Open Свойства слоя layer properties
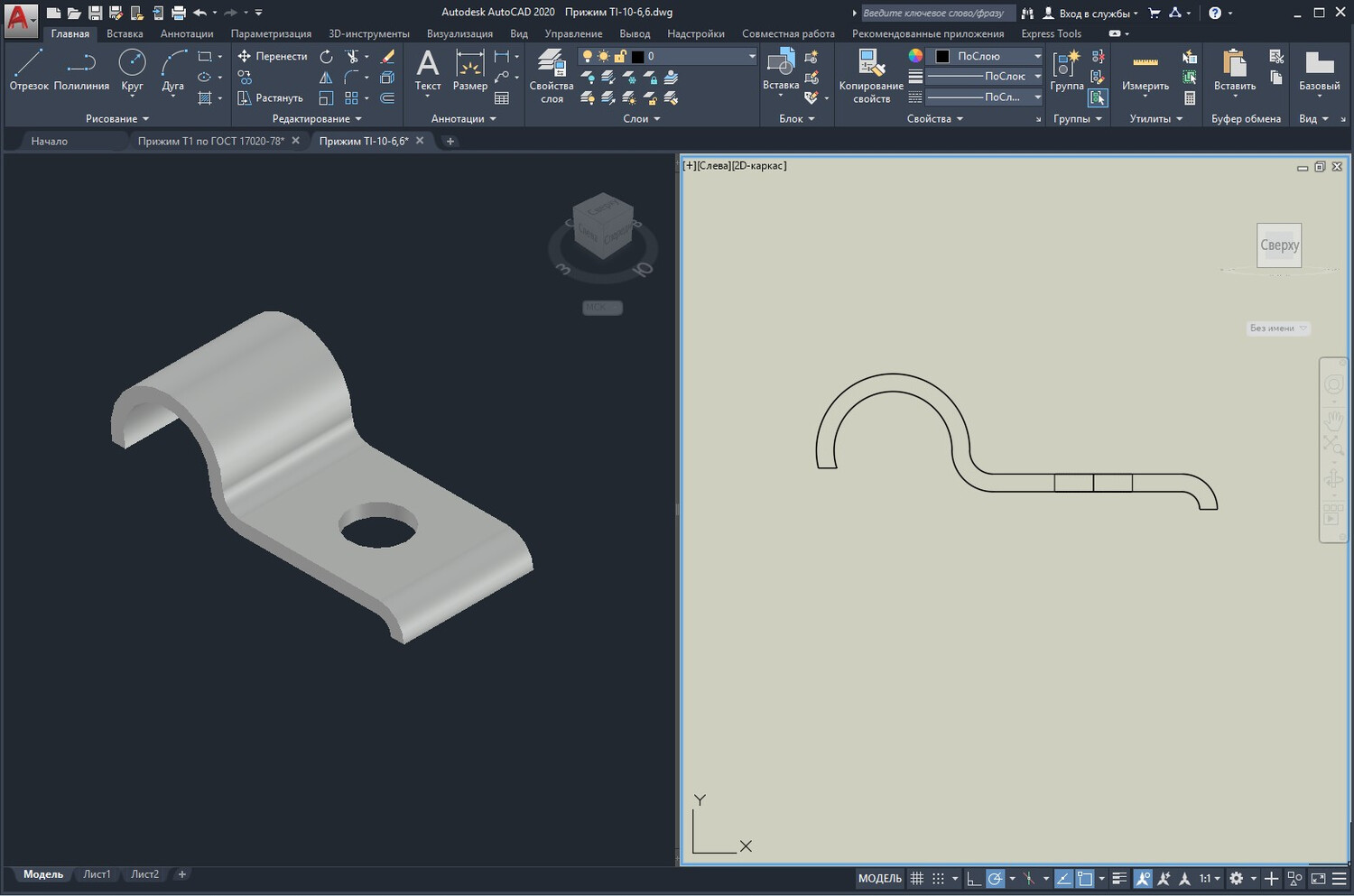The width and height of the screenshot is (1354, 896). [x=551, y=76]
